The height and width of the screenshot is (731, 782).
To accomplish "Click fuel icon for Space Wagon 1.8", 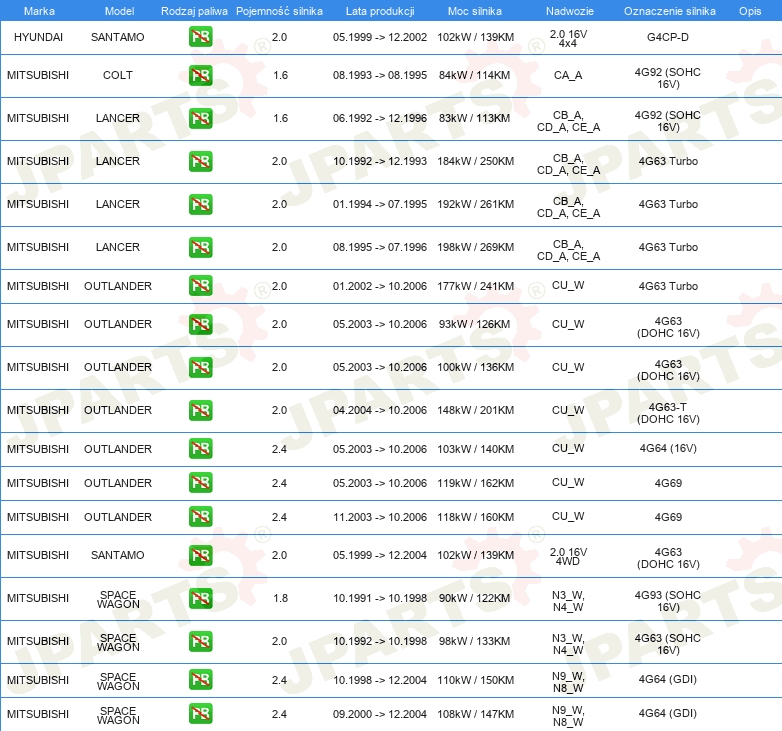I will click(x=200, y=599).
